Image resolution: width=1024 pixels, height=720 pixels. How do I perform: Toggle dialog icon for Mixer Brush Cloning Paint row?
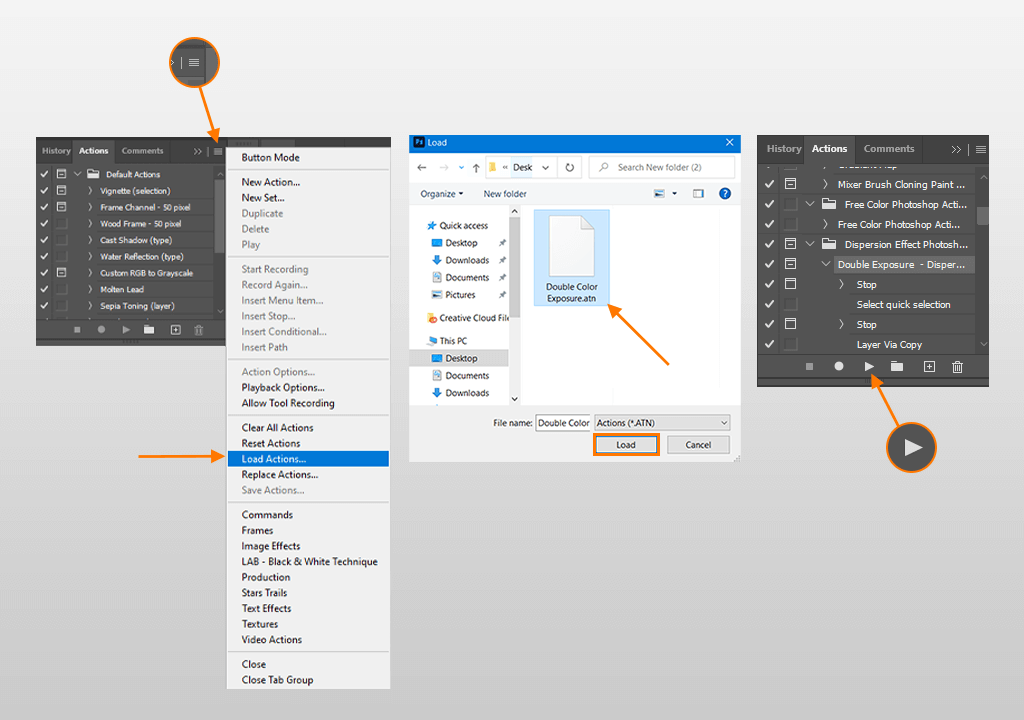790,184
